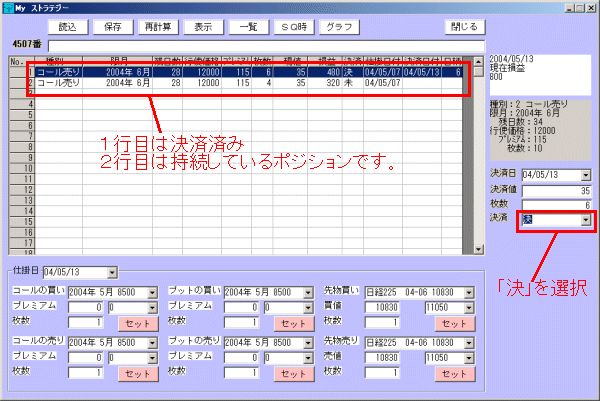Click the プットの売り 枚数 field
This screenshot has width=600, height=401.
pos(241,372)
